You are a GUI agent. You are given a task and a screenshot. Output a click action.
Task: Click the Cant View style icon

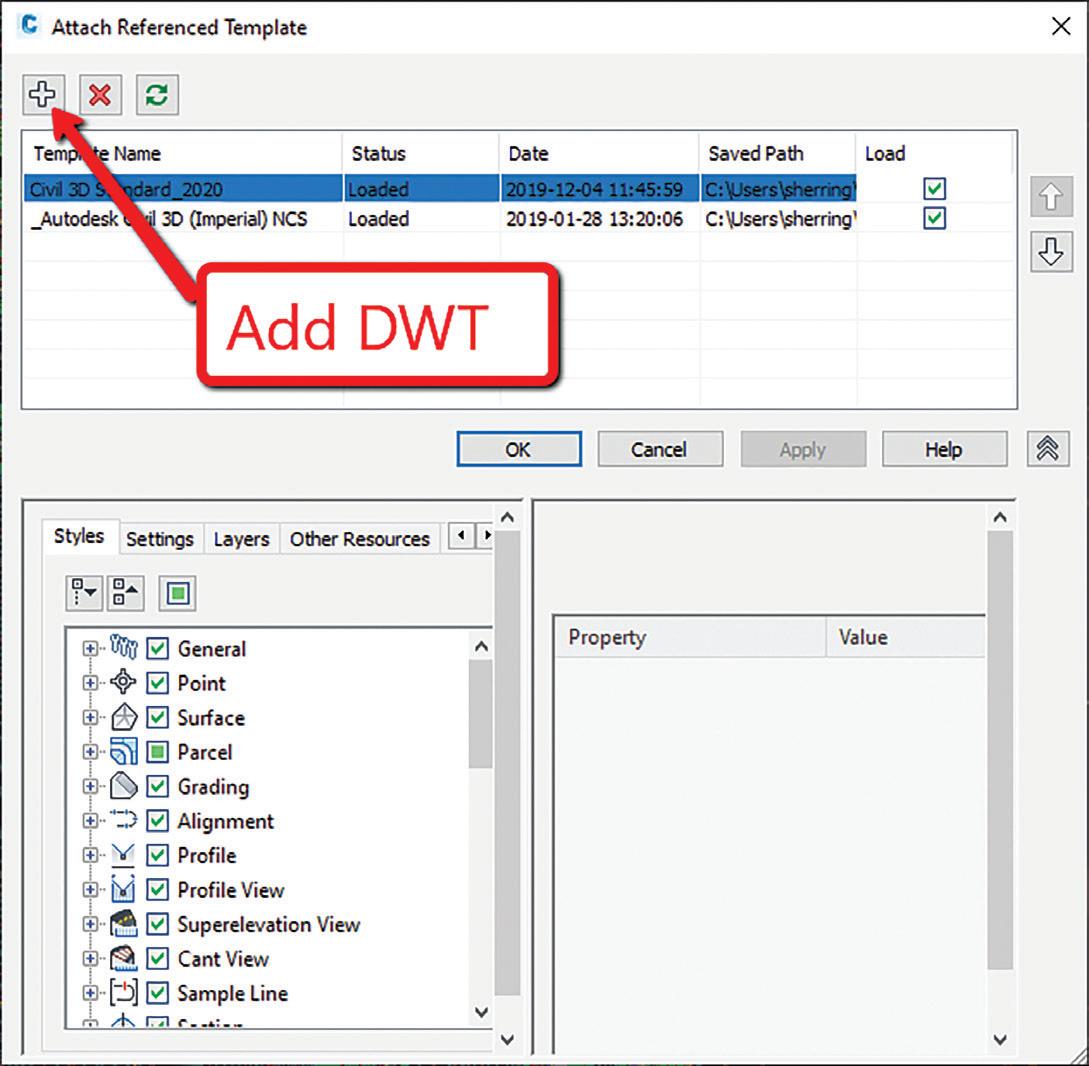(x=124, y=958)
